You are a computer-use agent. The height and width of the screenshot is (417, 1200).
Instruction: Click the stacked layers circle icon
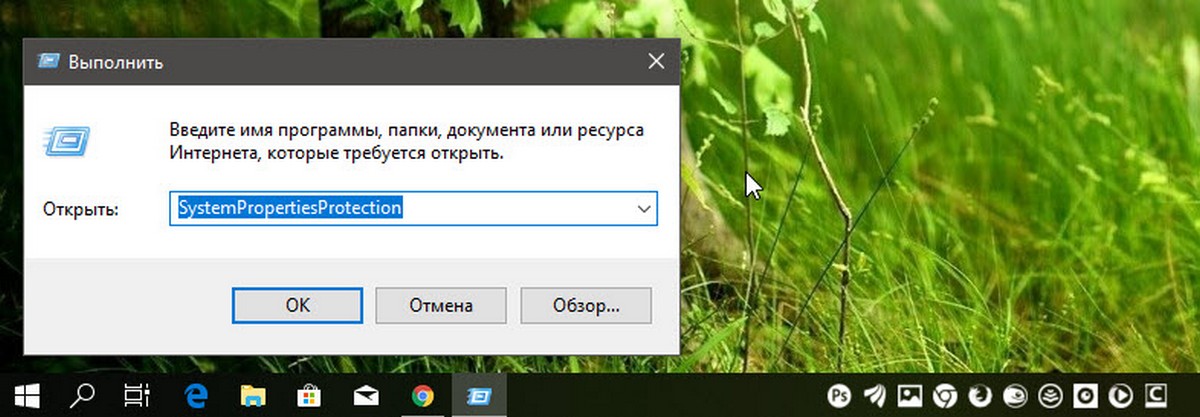pos(1051,396)
